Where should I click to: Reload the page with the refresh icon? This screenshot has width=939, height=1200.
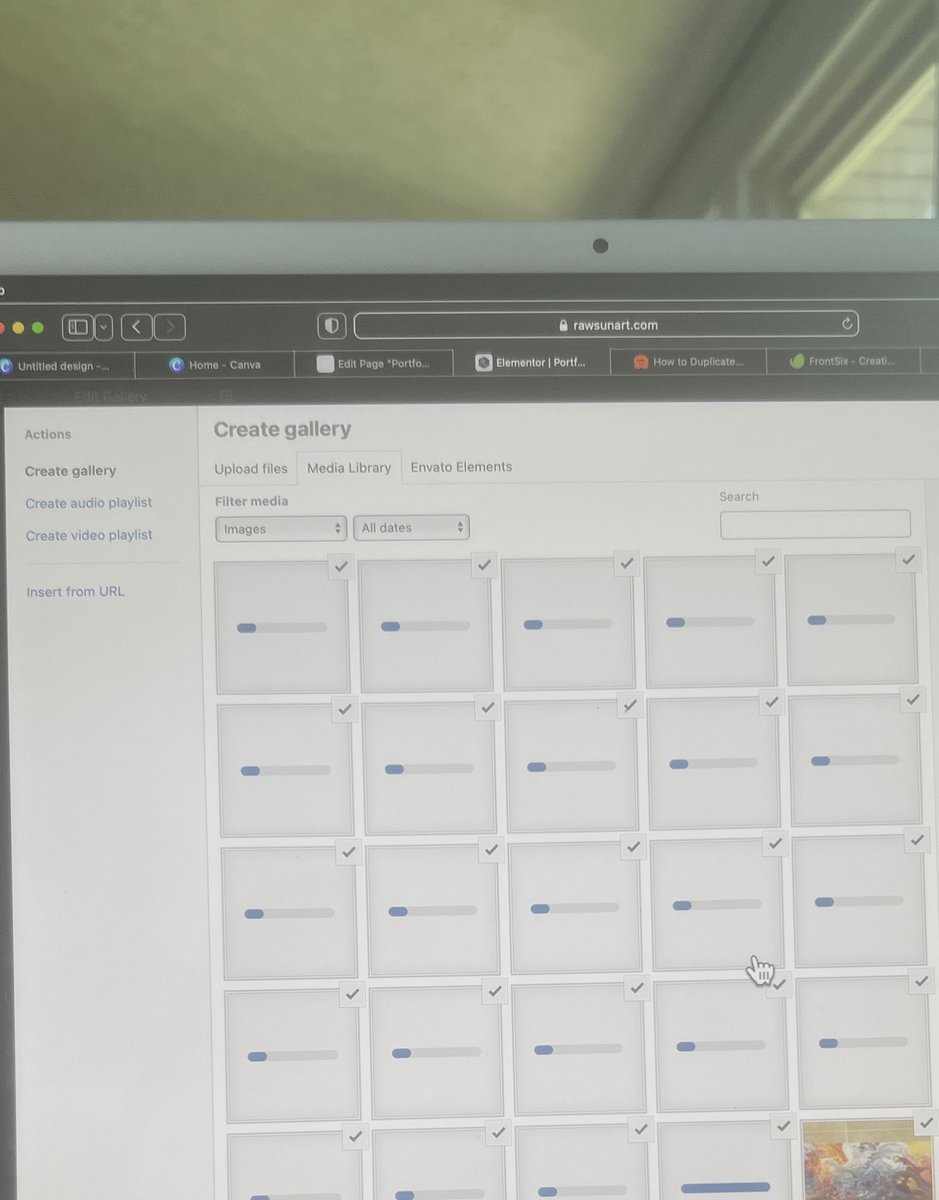tap(847, 323)
